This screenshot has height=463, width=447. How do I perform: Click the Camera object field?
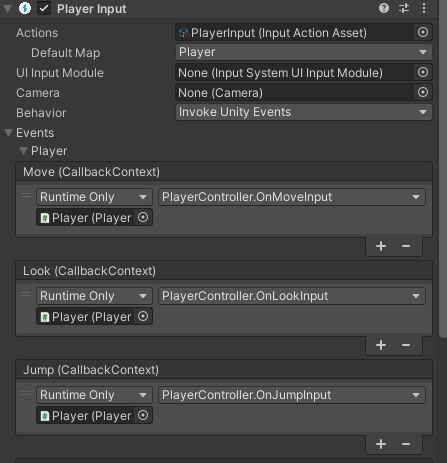[295, 92]
